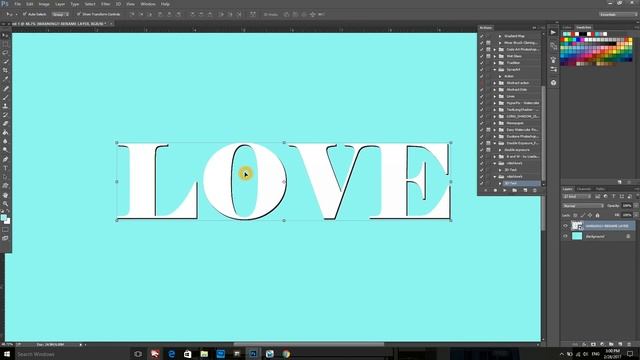Filter layers by pixel type icon
The width and height of the screenshot is (640, 360).
(x=598, y=197)
